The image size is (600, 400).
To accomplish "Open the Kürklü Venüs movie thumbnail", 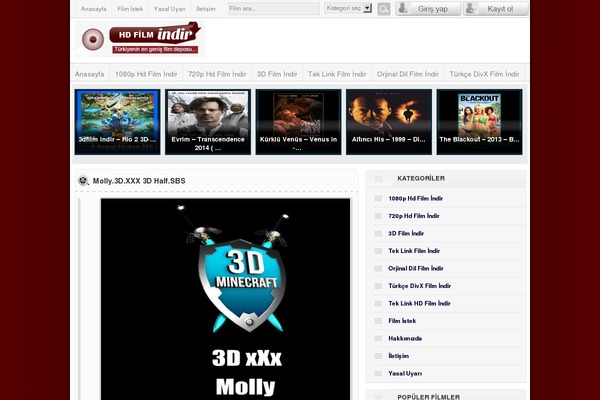I will [x=298, y=122].
